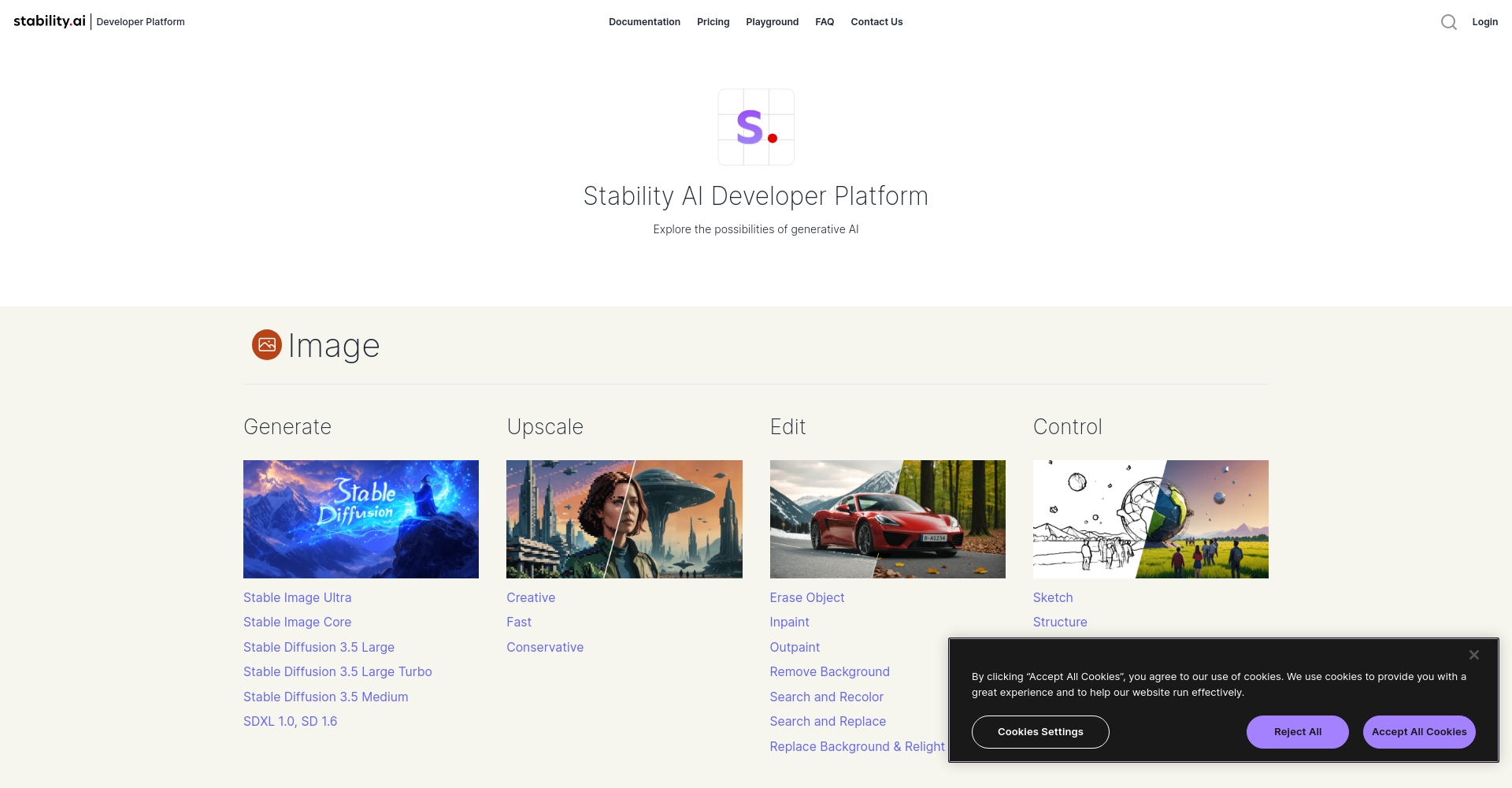The image size is (1512, 788).
Task: Click the purple S. platform logo
Action: (x=756, y=127)
